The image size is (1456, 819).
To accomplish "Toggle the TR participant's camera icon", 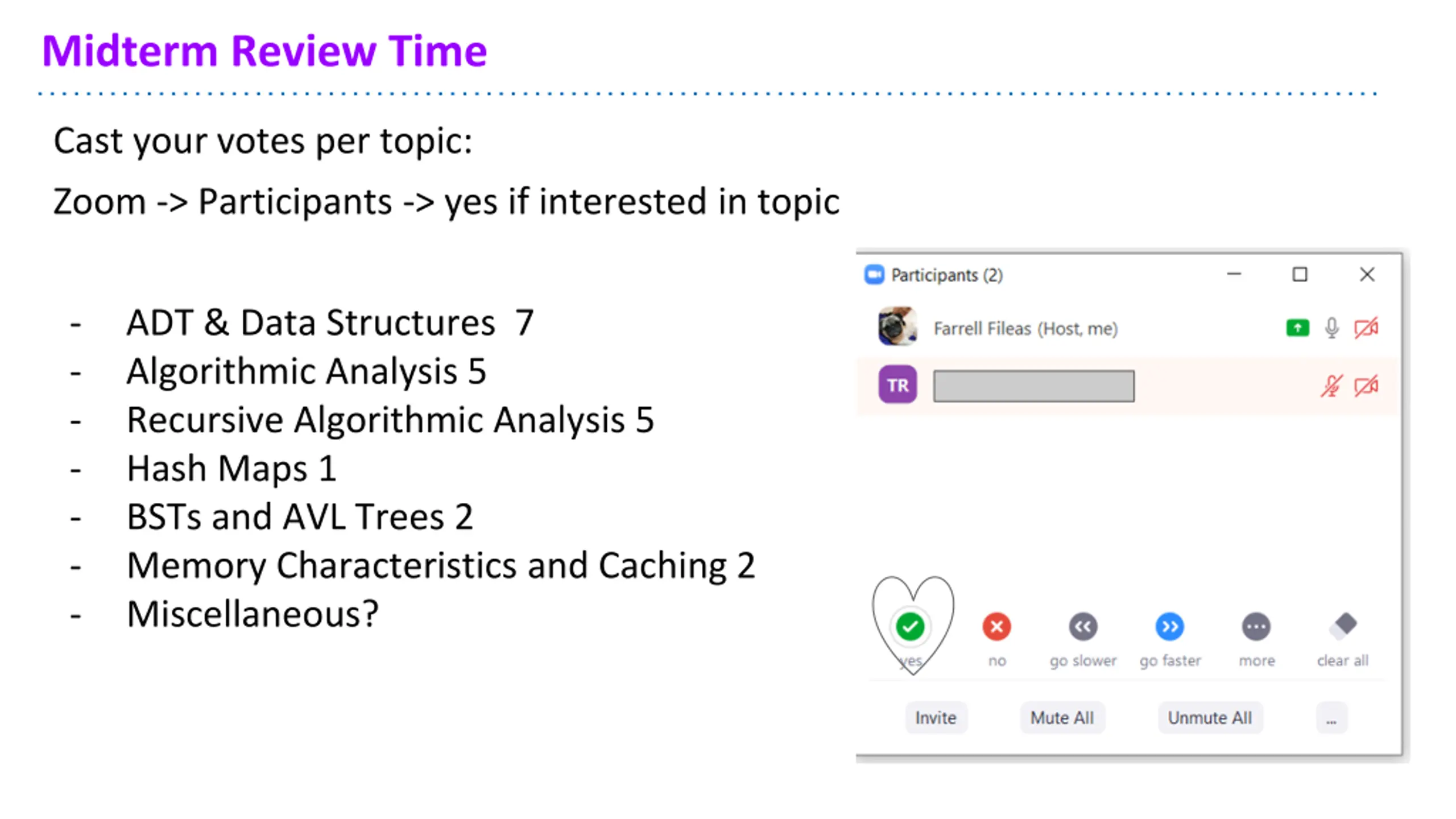I will point(1366,386).
